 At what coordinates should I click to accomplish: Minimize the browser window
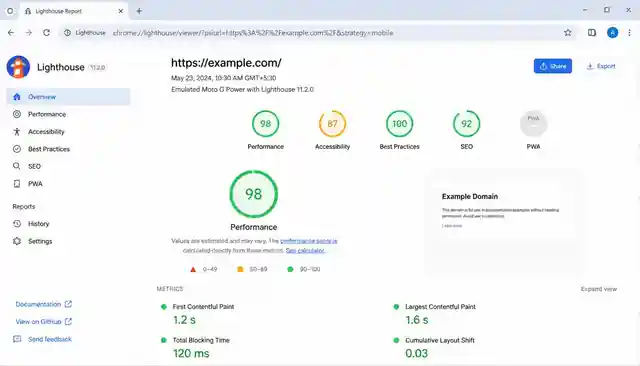pyautogui.click(x=585, y=10)
